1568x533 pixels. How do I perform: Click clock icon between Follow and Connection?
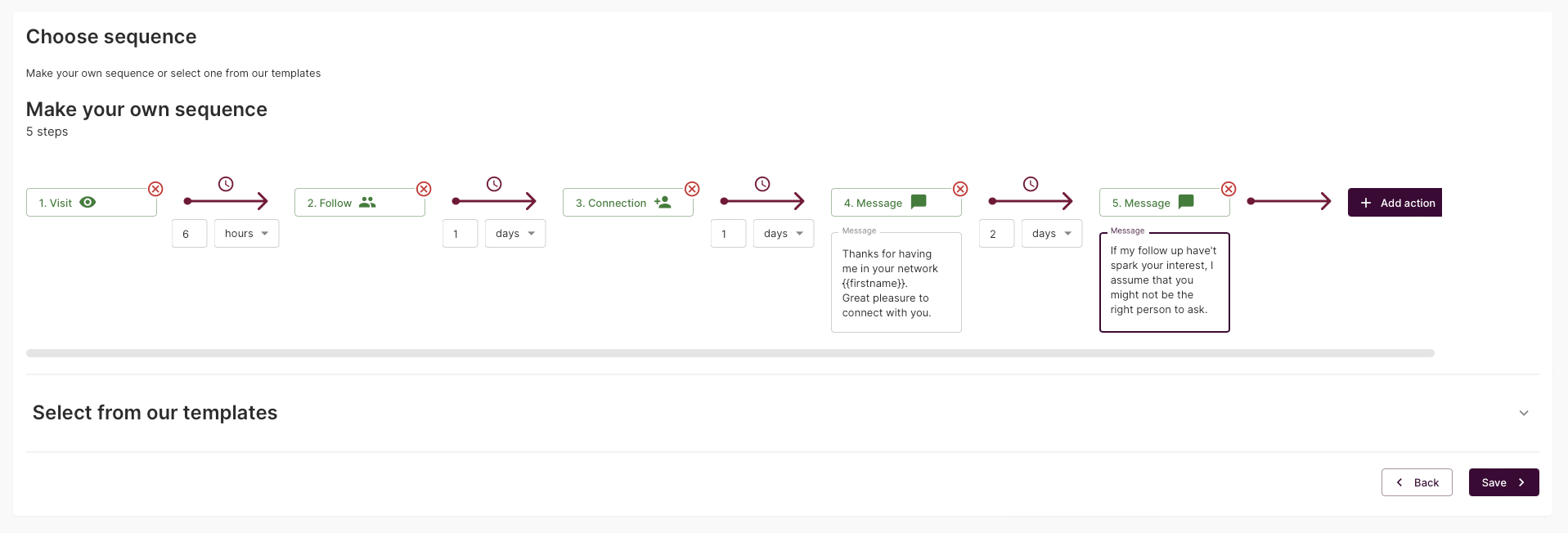494,184
